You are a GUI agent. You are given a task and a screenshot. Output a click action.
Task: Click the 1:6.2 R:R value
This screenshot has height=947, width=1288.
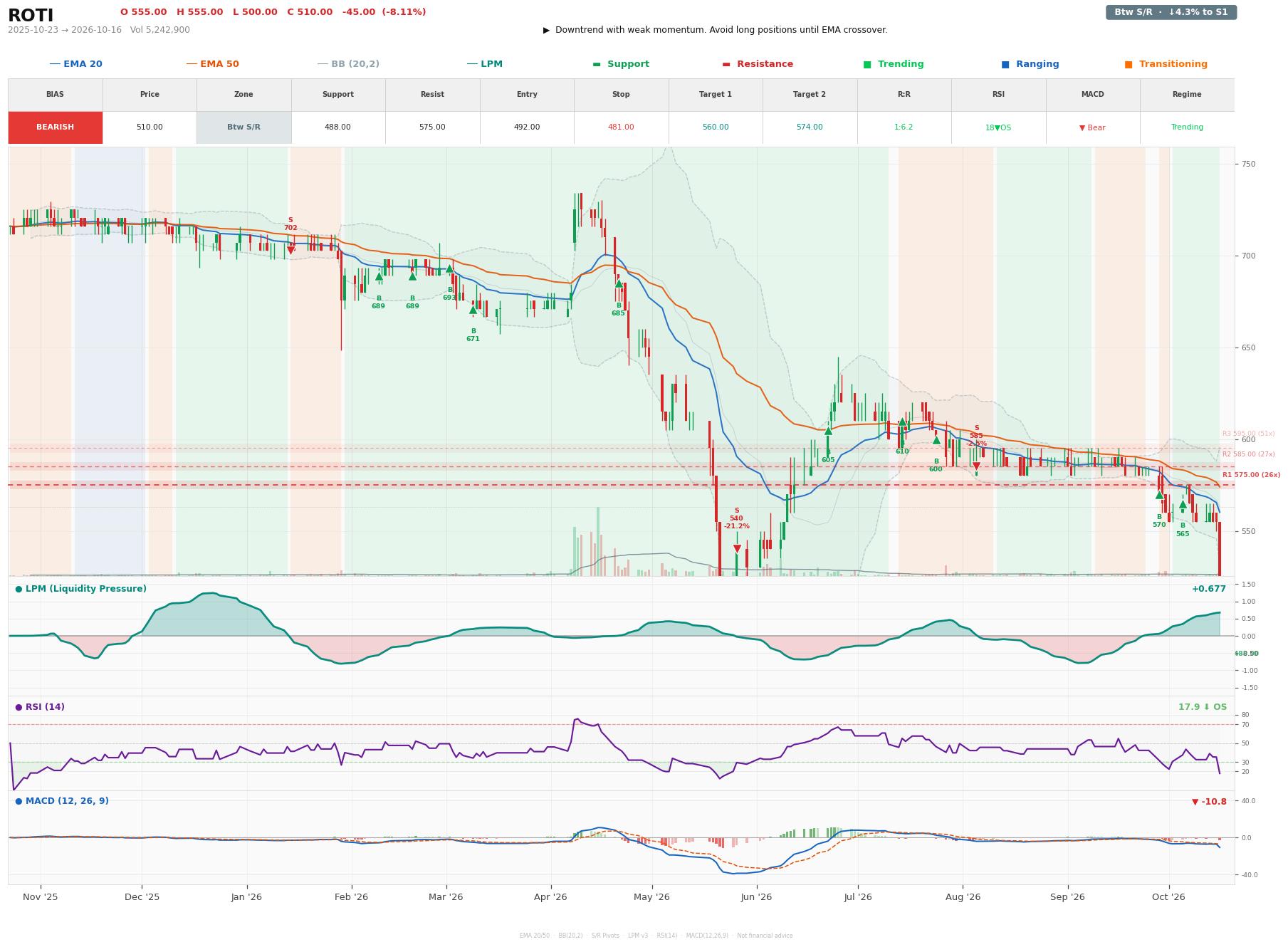904,127
